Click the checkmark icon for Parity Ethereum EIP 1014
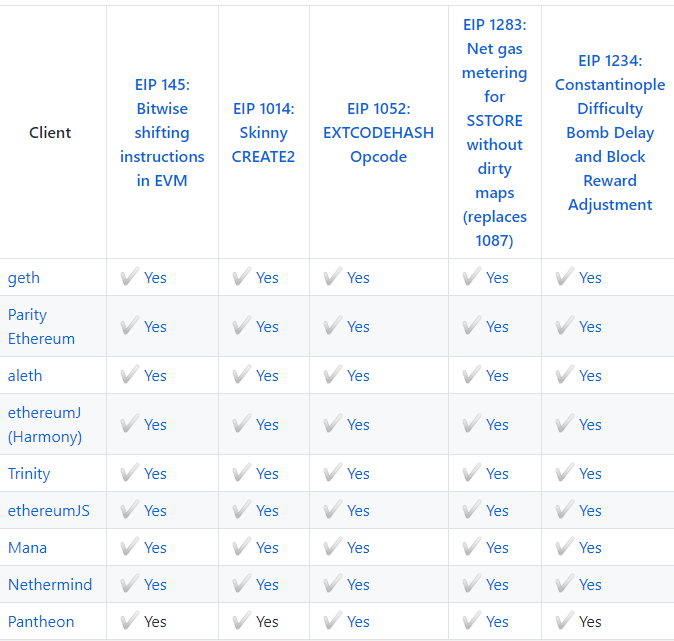The height and width of the screenshot is (641, 674). (241, 326)
